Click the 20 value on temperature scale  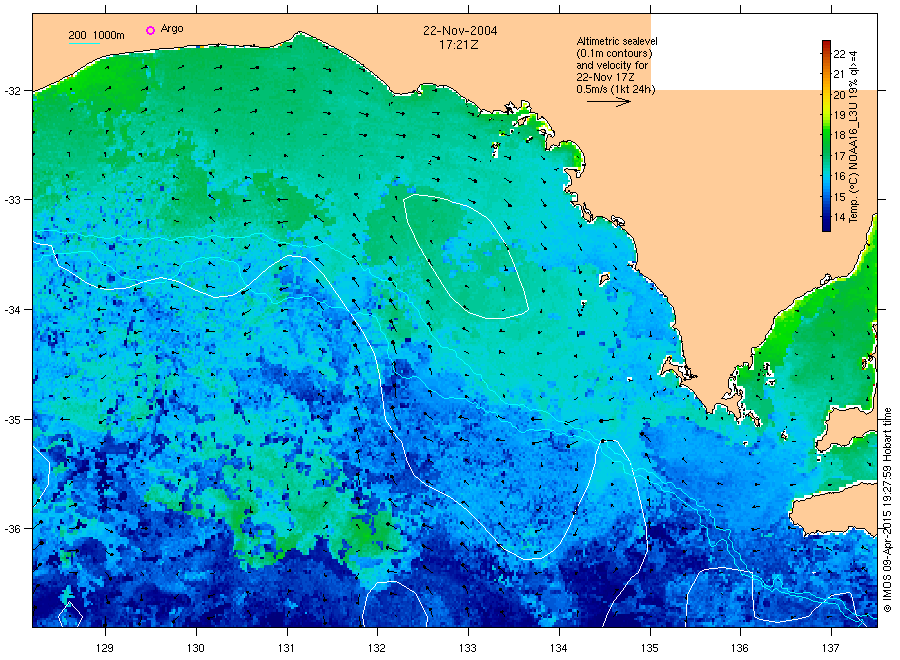coord(839,95)
